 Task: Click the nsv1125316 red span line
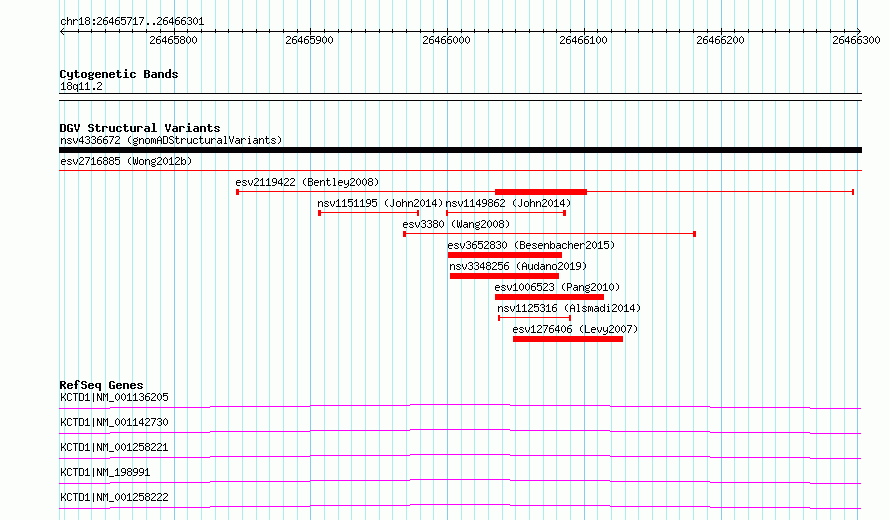[x=534, y=318]
